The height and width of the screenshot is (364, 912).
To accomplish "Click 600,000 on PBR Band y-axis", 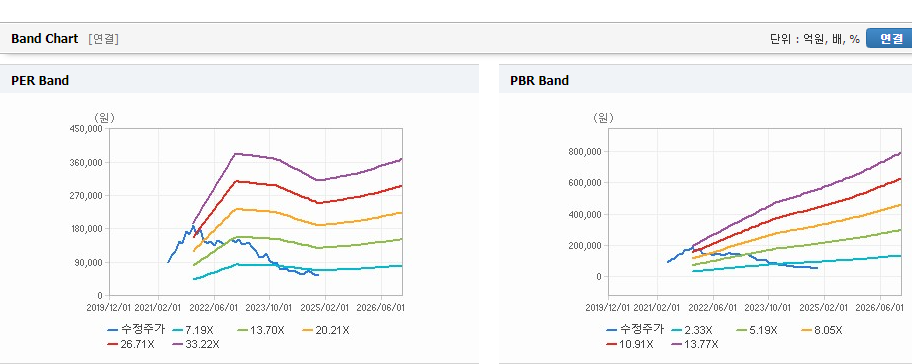I will pos(585,183).
